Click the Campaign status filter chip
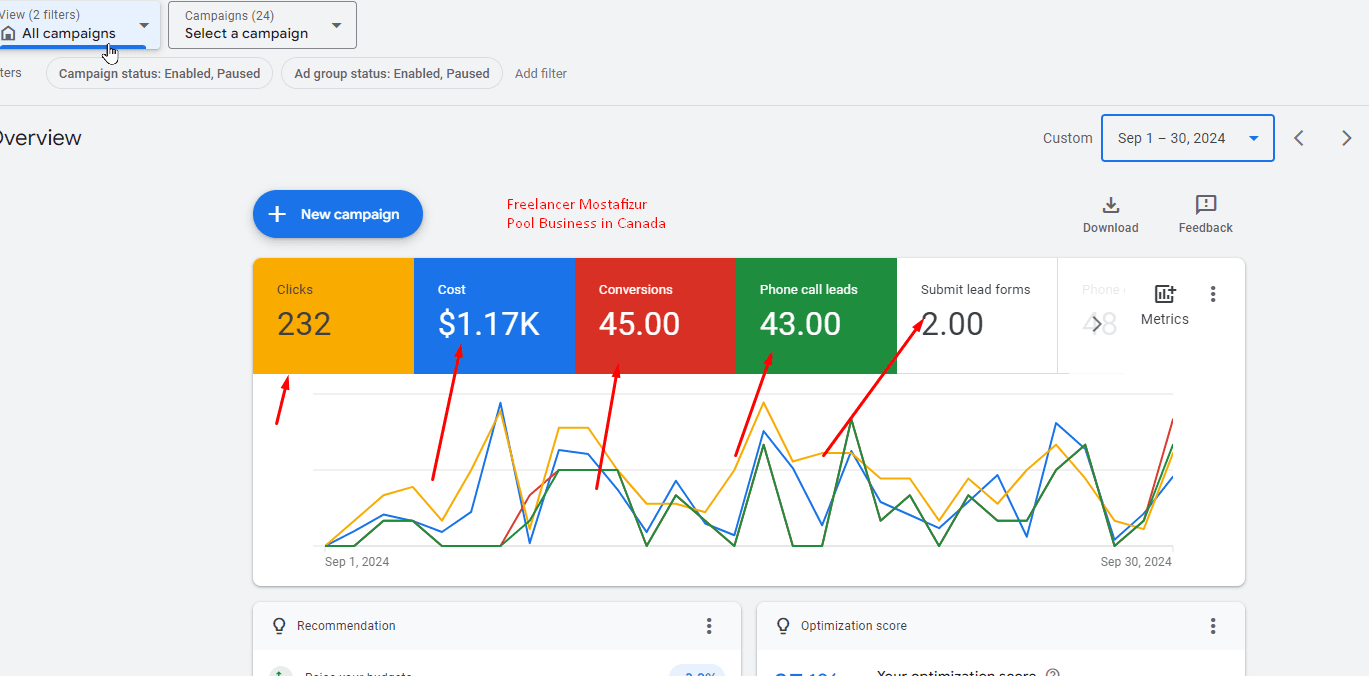 click(x=159, y=73)
